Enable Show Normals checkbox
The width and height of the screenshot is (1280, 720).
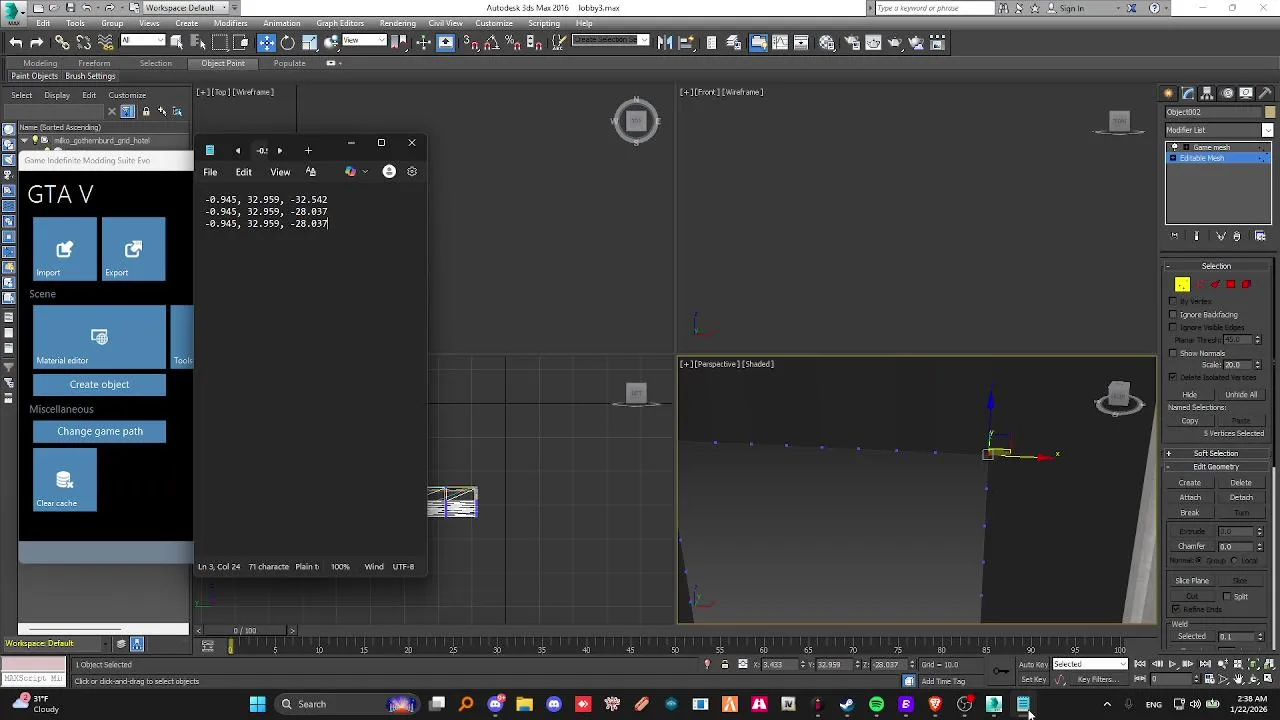coord(1173,353)
